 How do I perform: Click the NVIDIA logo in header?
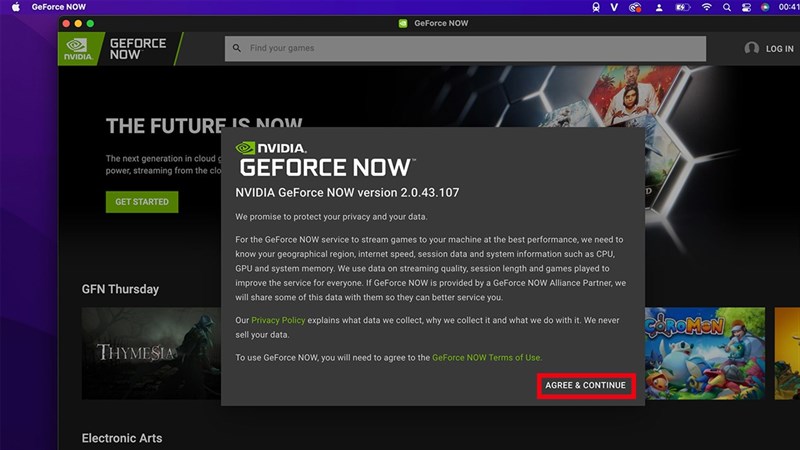[x=78, y=49]
